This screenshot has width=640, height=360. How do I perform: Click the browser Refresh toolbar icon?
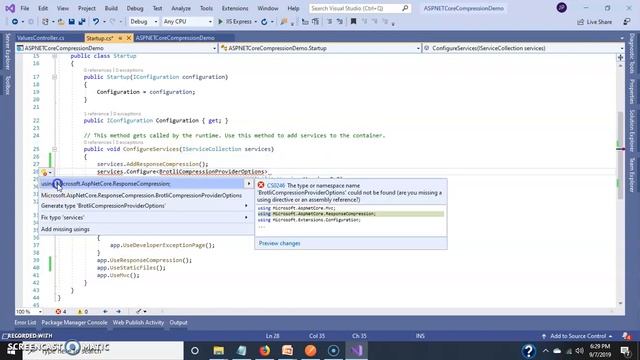coord(264,22)
